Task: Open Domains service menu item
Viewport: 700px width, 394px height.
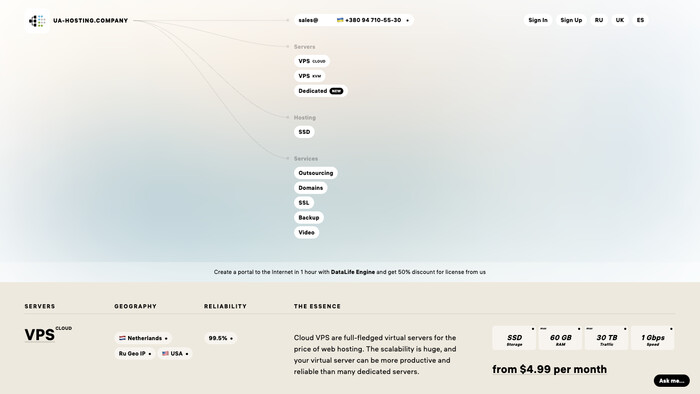Action: click(x=310, y=188)
